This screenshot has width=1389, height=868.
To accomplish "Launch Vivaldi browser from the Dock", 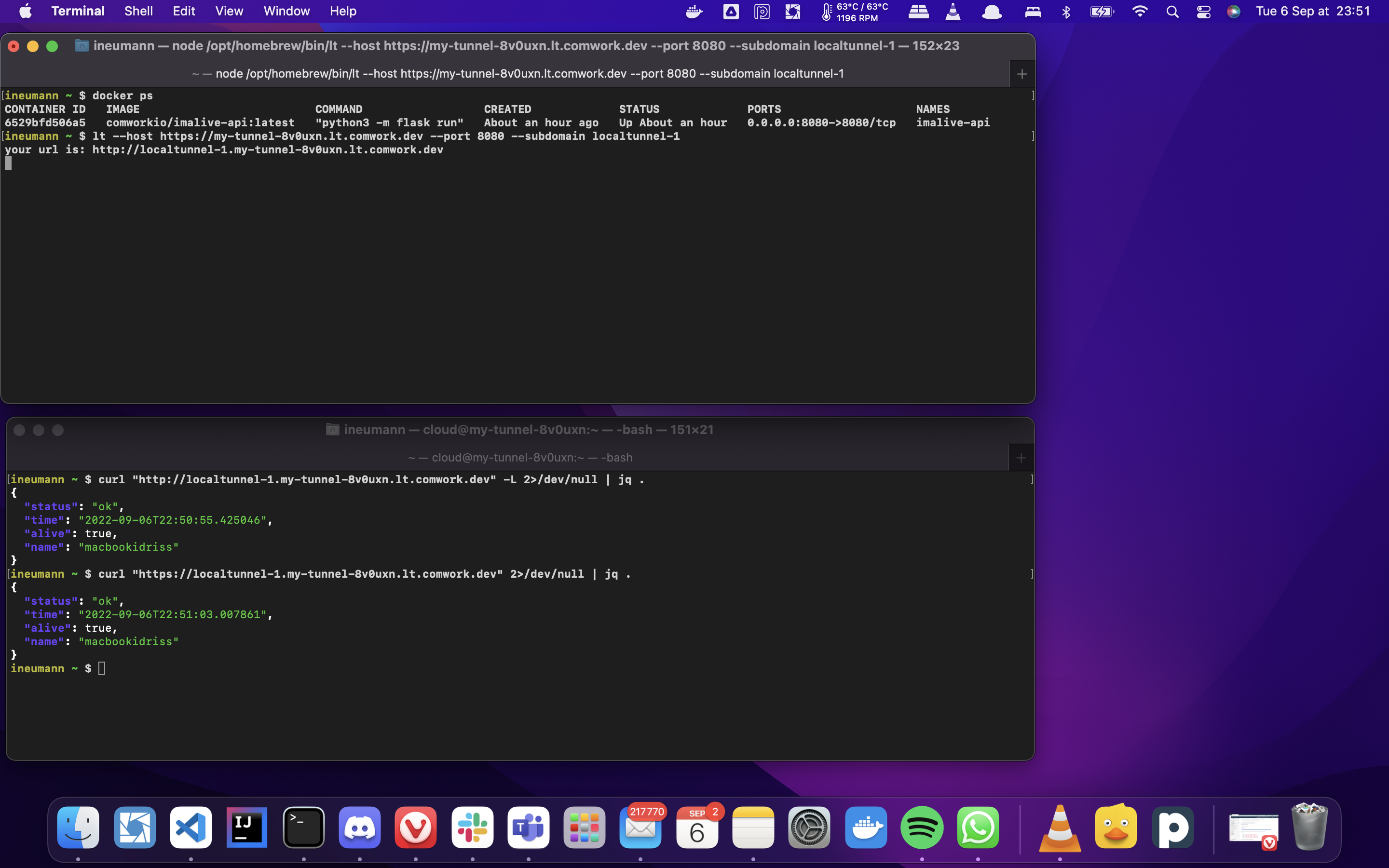I will pos(416,827).
